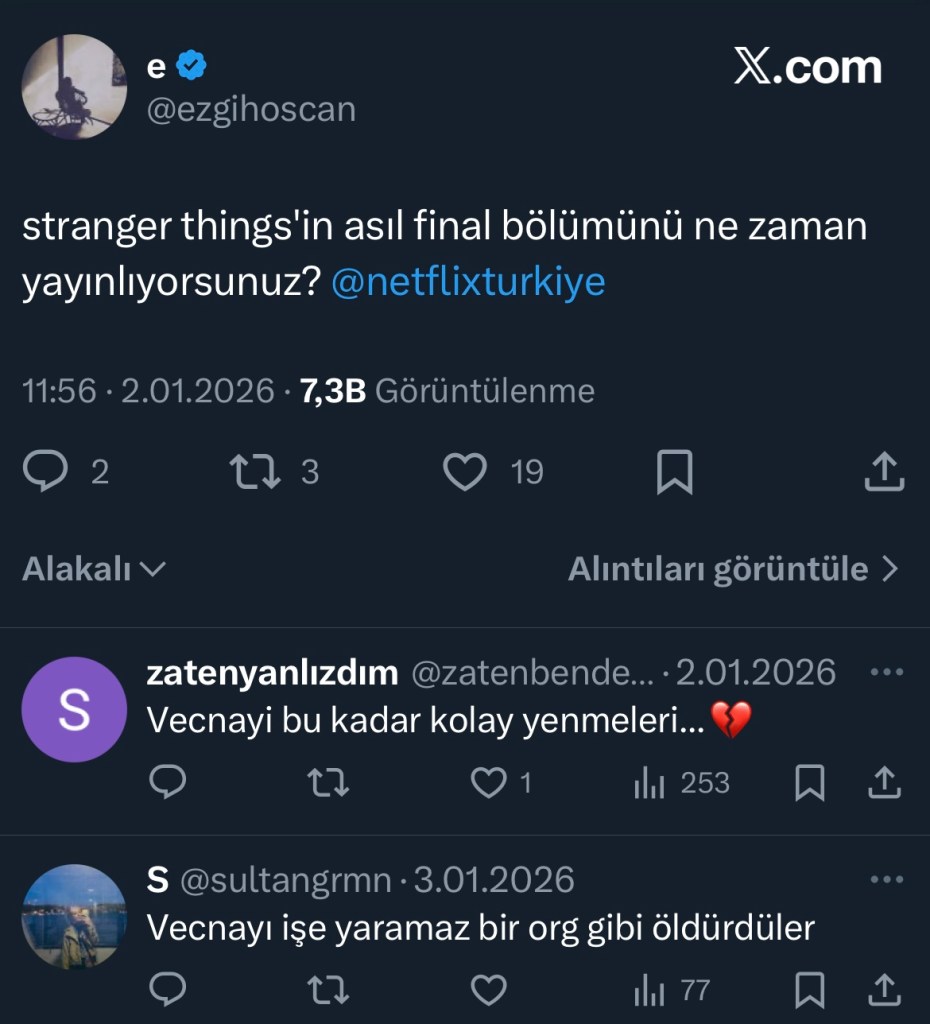
Task: Open the @netflixturkiye mention link
Action: pyautogui.click(x=467, y=282)
